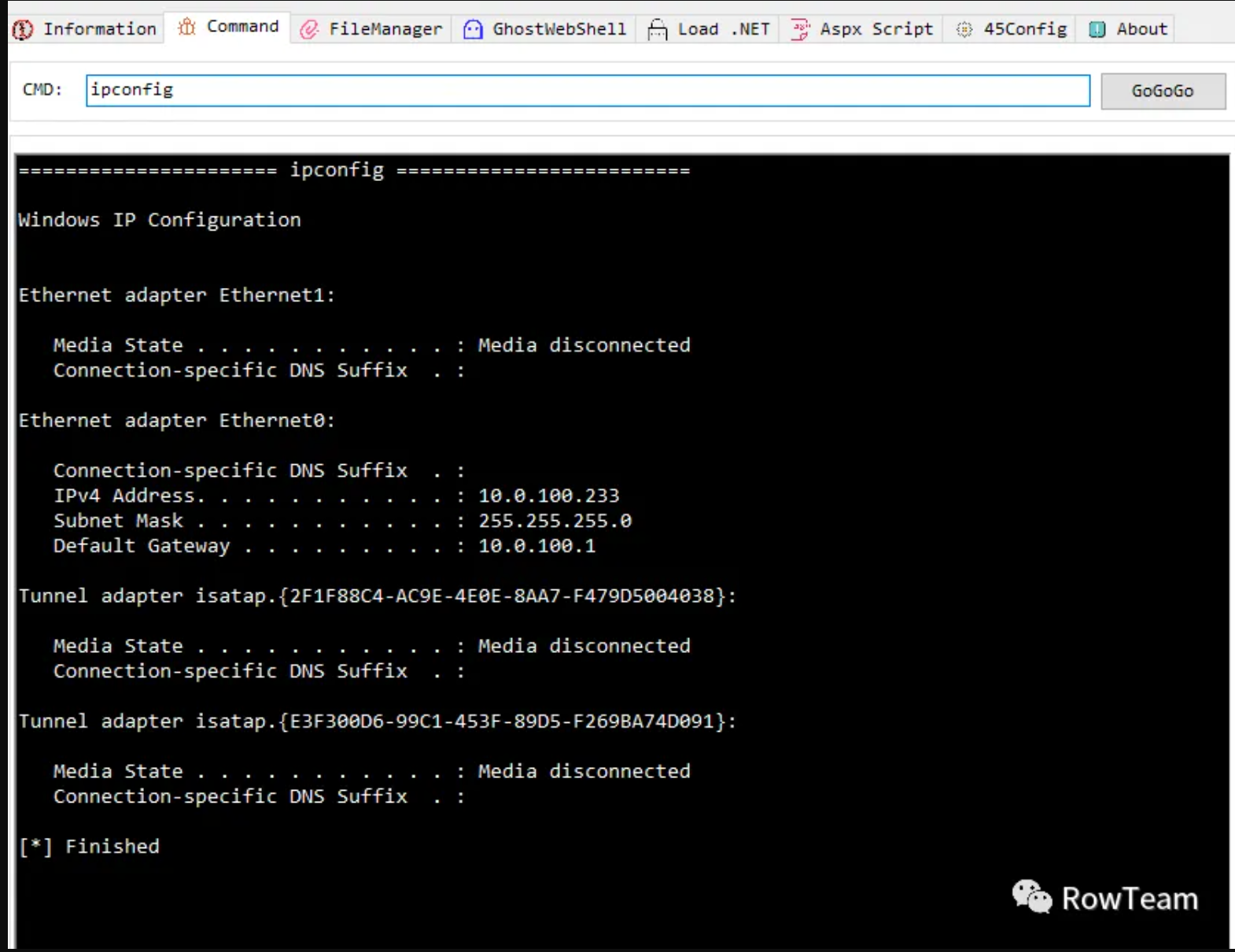
Task: Click the GhostWebShell ghost icon
Action: [x=473, y=29]
